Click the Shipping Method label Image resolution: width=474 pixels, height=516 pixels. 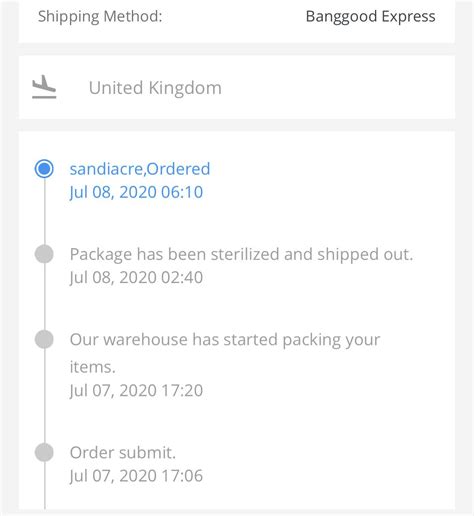point(100,16)
